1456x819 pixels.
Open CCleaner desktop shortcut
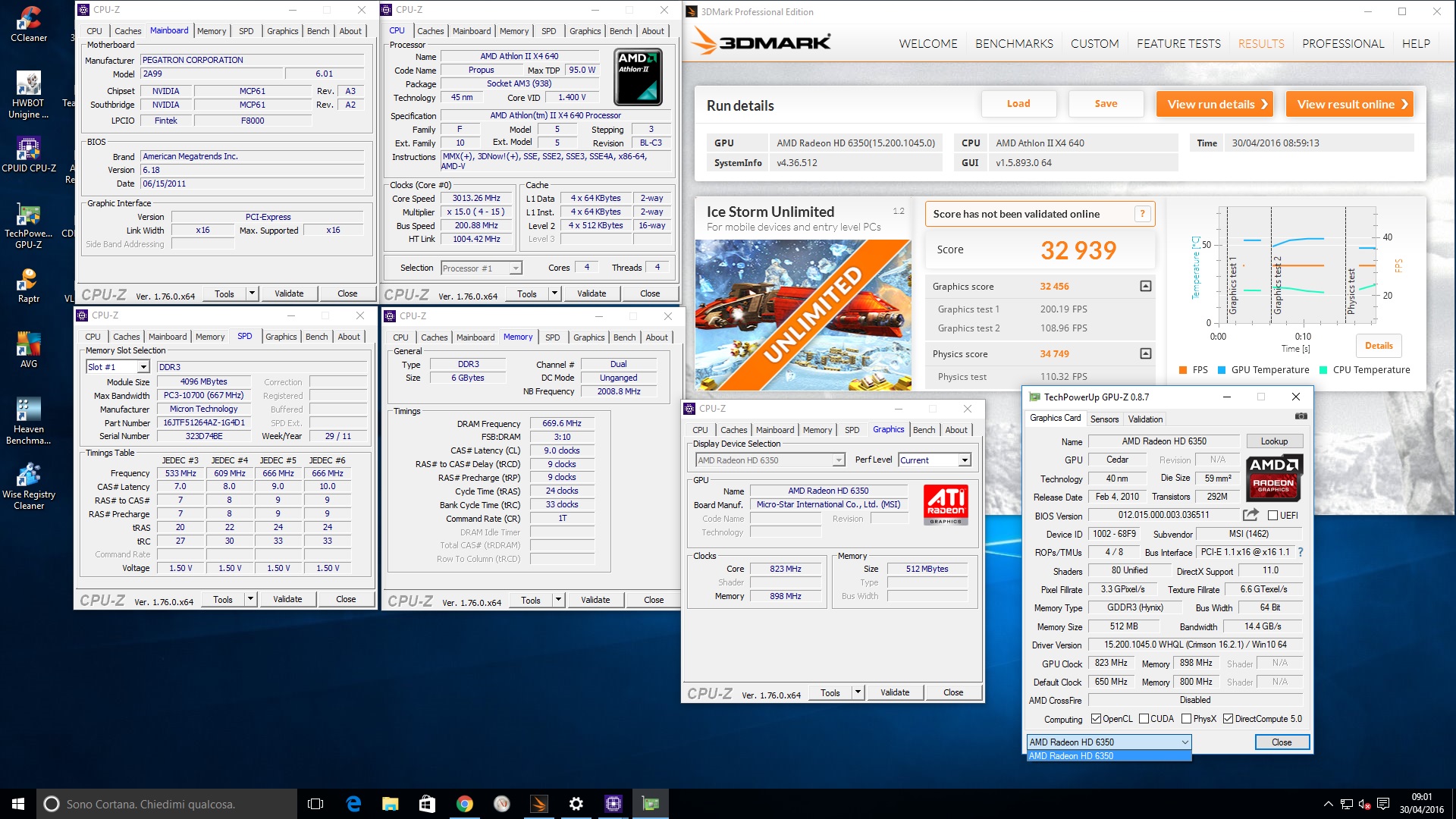pyautogui.click(x=29, y=24)
